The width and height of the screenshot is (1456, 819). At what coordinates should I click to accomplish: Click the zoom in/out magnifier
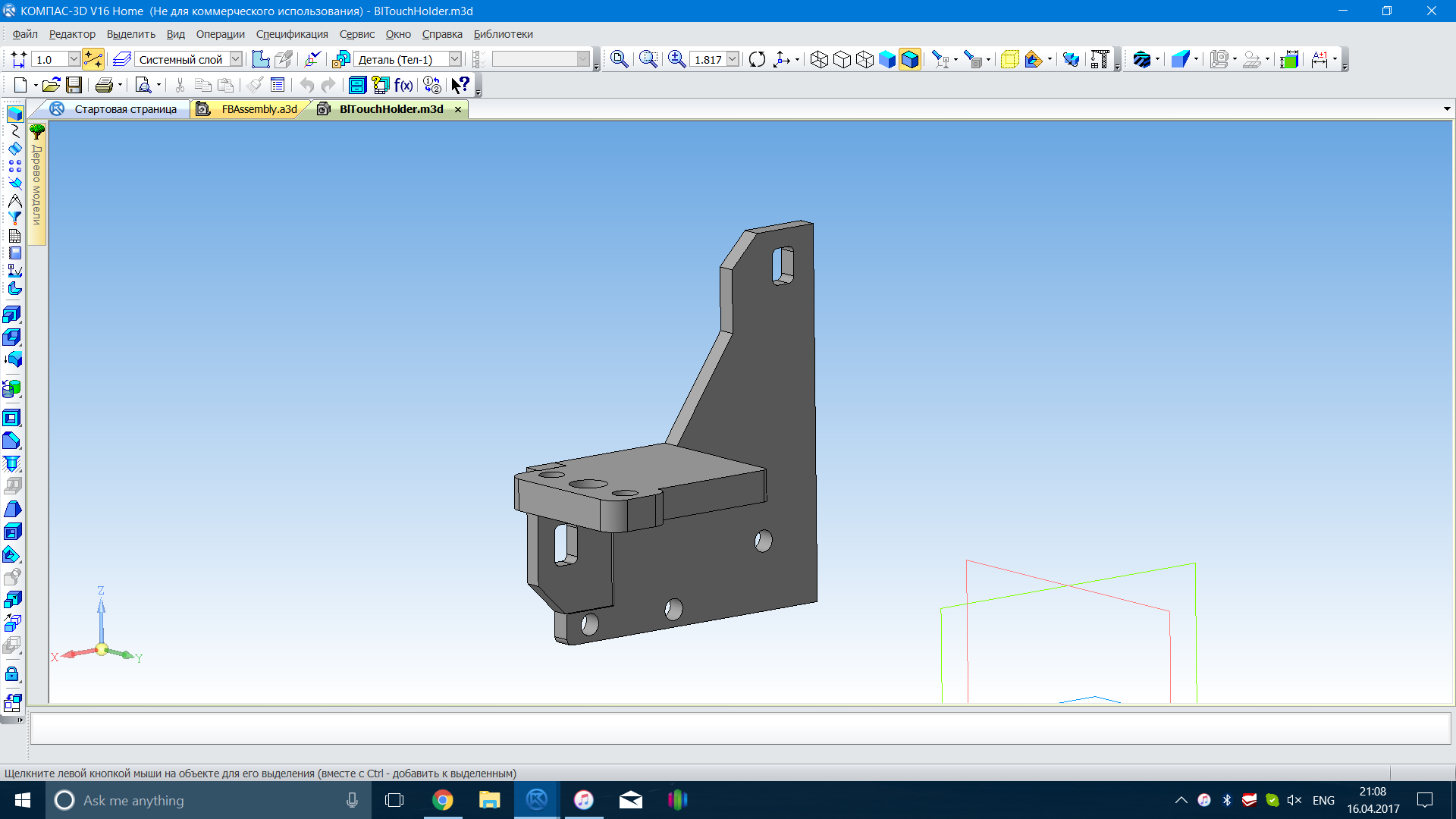click(x=676, y=59)
